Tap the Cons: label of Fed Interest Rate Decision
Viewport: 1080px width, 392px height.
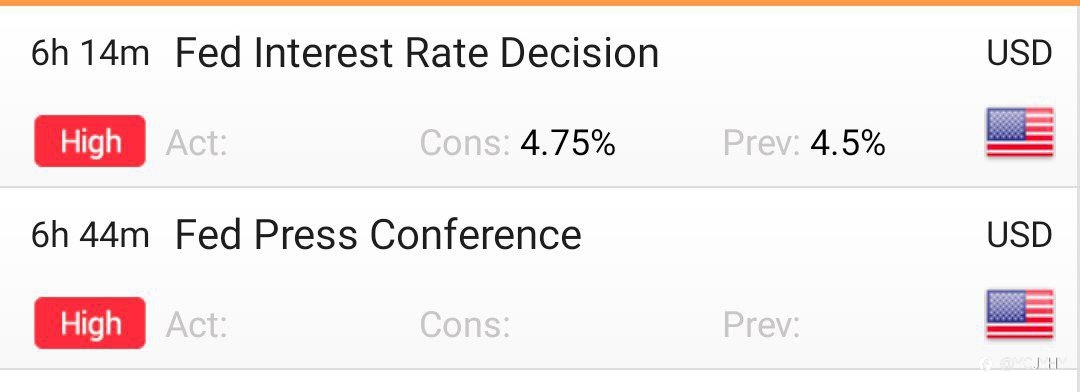465,143
